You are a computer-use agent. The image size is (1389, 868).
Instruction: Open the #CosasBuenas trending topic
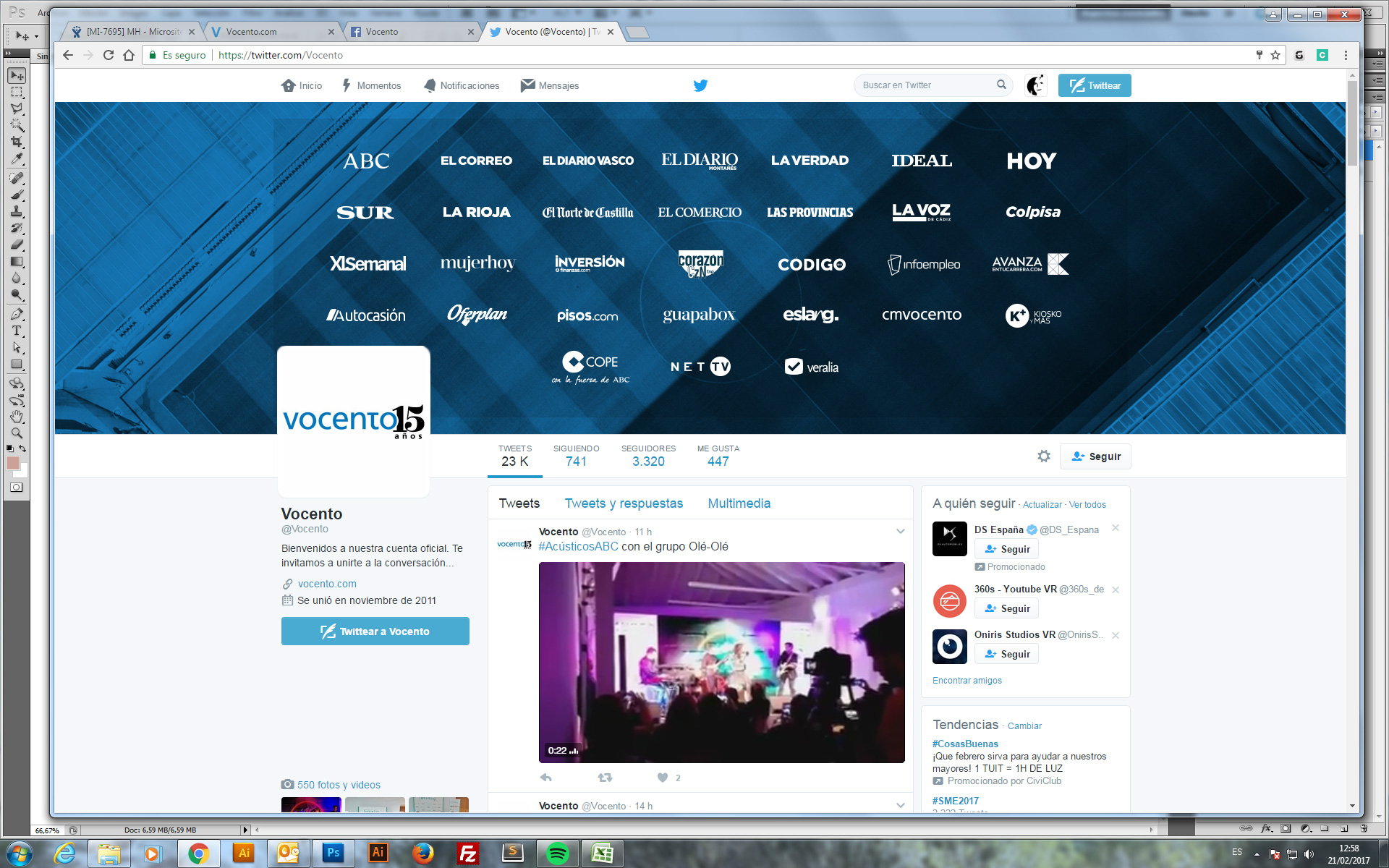point(965,744)
